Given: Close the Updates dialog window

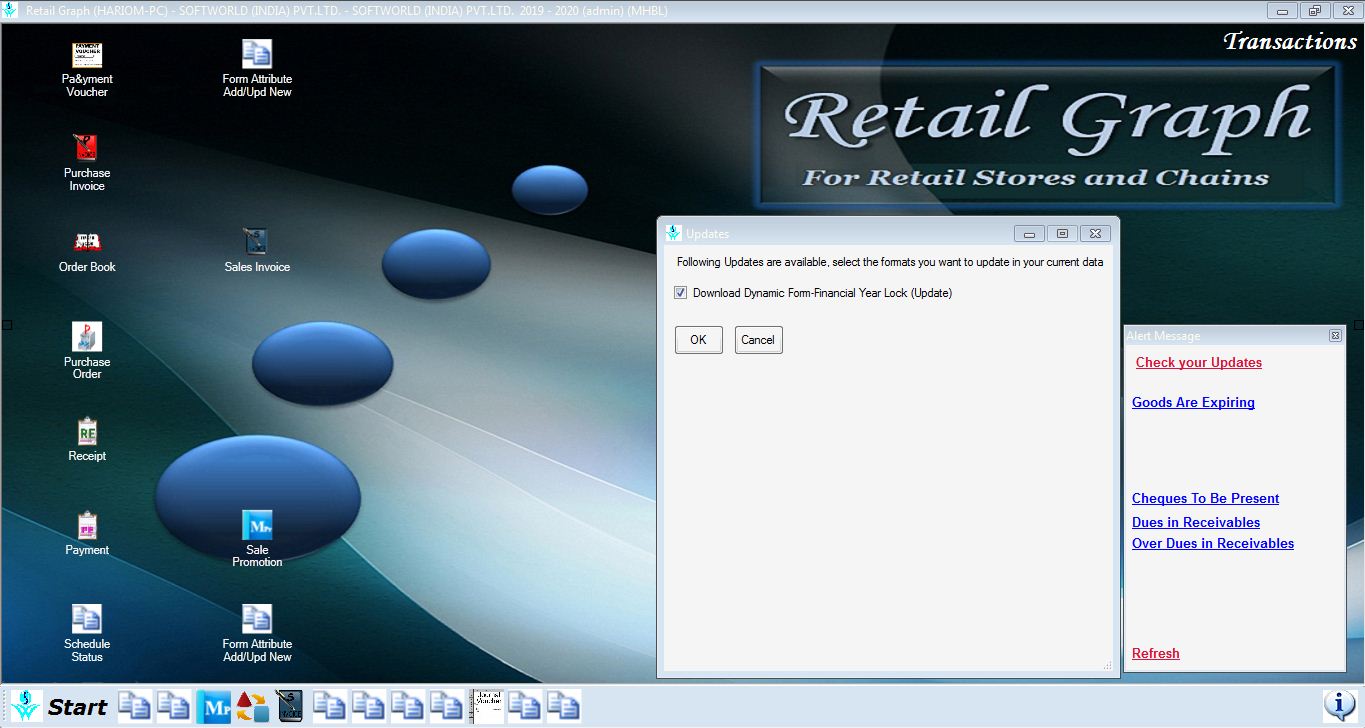Looking at the screenshot, I should (x=1095, y=233).
